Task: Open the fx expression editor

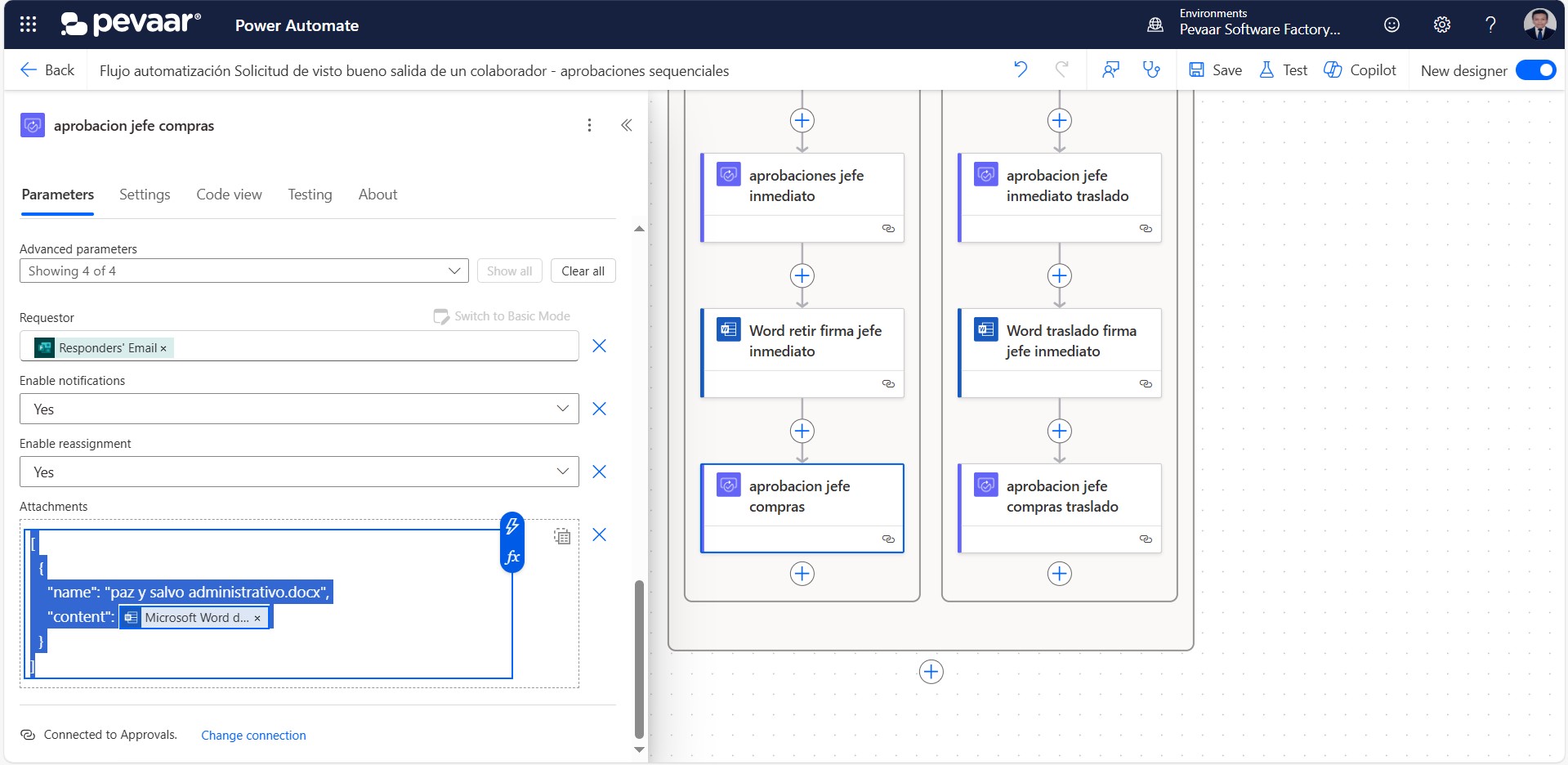Action: point(512,557)
